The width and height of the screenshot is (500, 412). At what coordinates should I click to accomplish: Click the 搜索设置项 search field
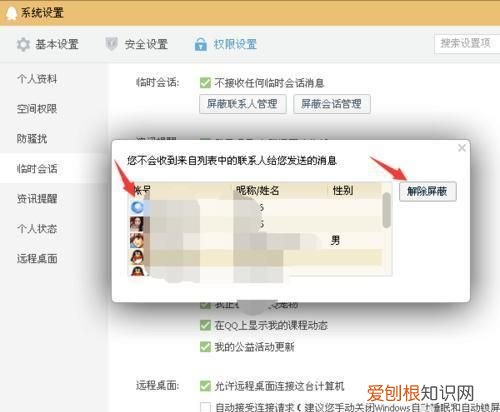point(467,43)
